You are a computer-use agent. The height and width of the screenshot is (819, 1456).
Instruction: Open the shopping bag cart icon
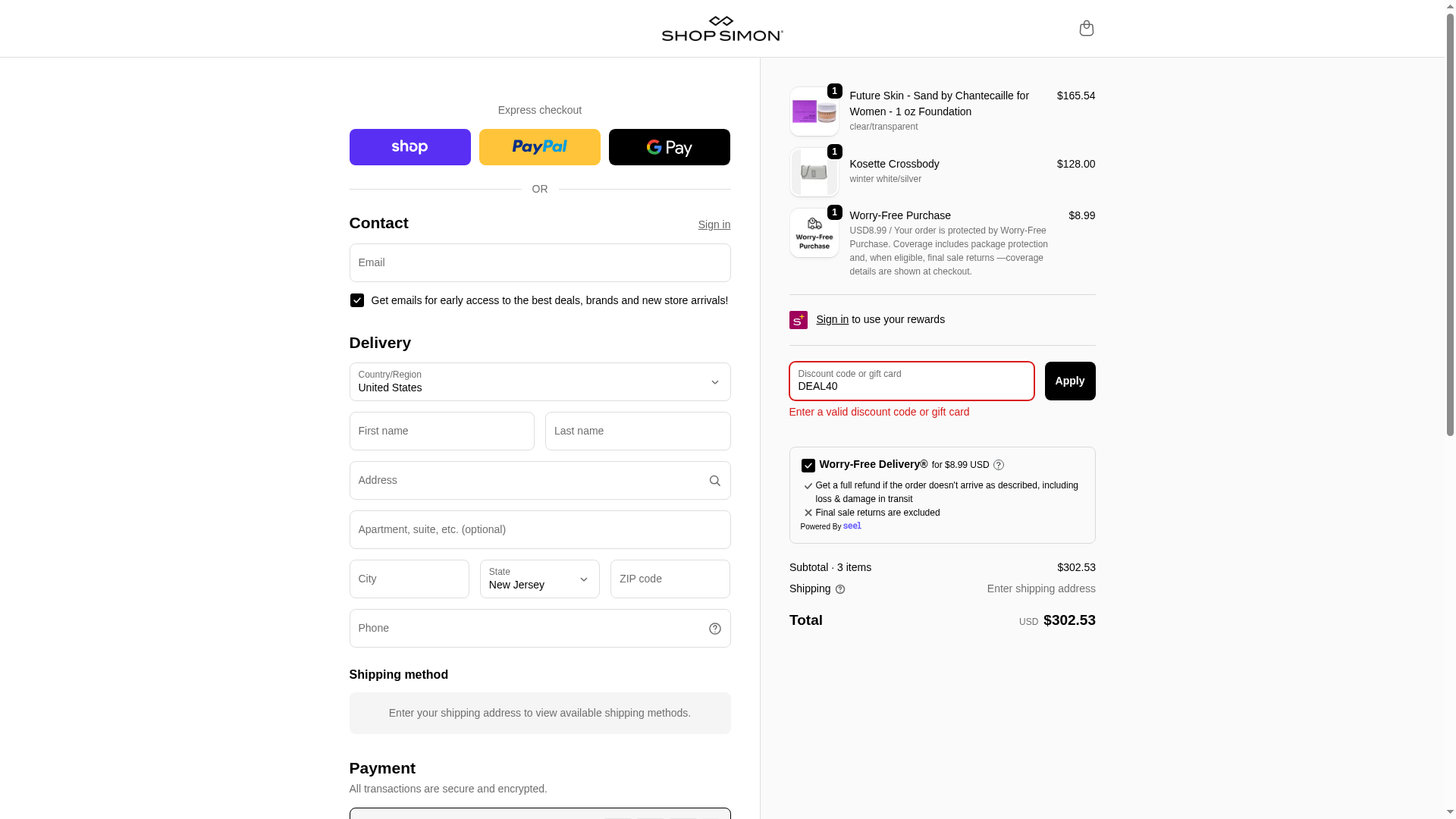1086,28
